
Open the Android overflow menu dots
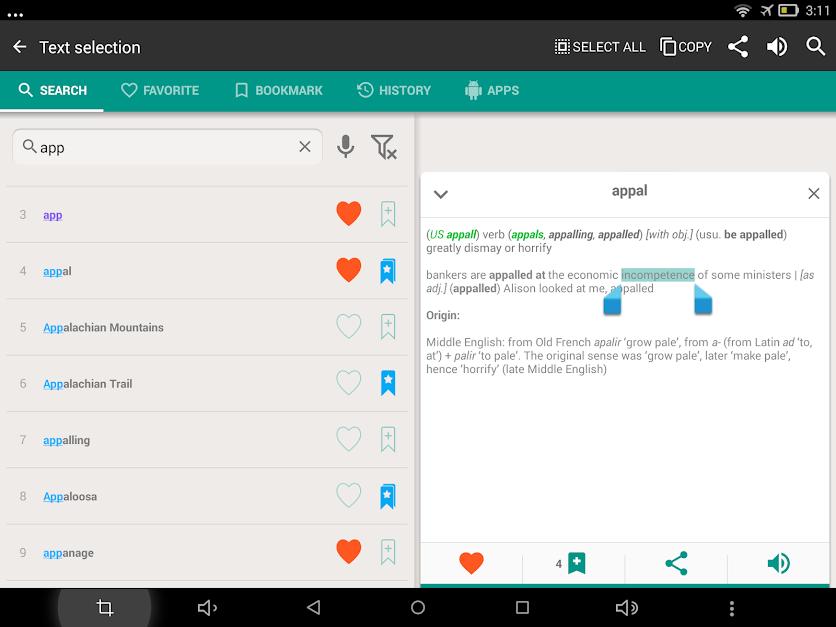[x=732, y=608]
